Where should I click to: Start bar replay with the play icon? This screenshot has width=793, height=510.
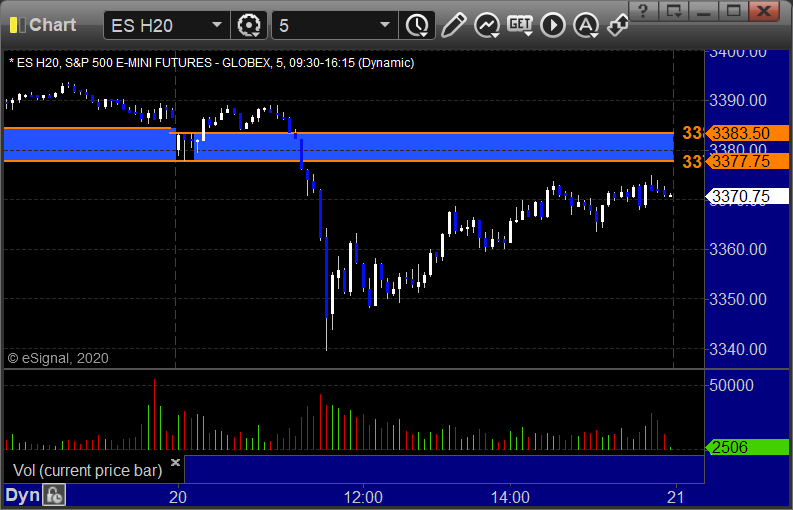(x=553, y=25)
